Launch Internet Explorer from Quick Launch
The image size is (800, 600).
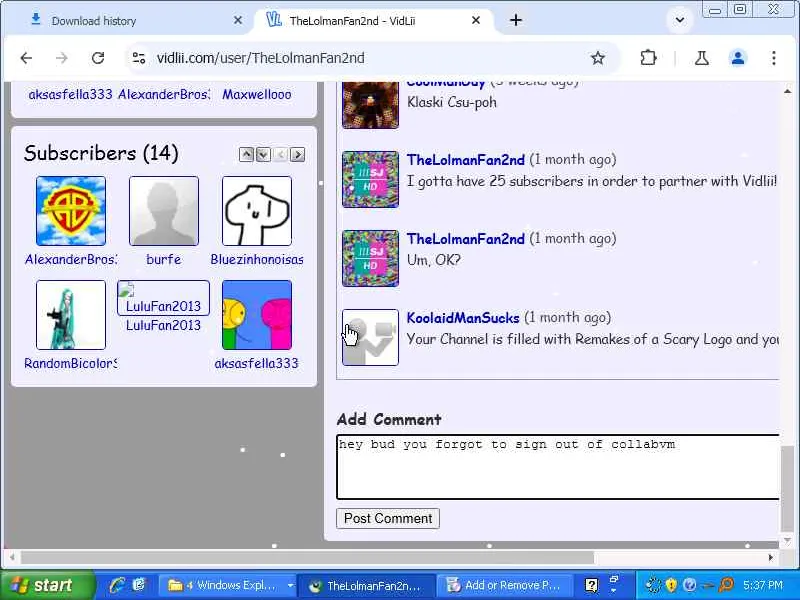point(116,585)
